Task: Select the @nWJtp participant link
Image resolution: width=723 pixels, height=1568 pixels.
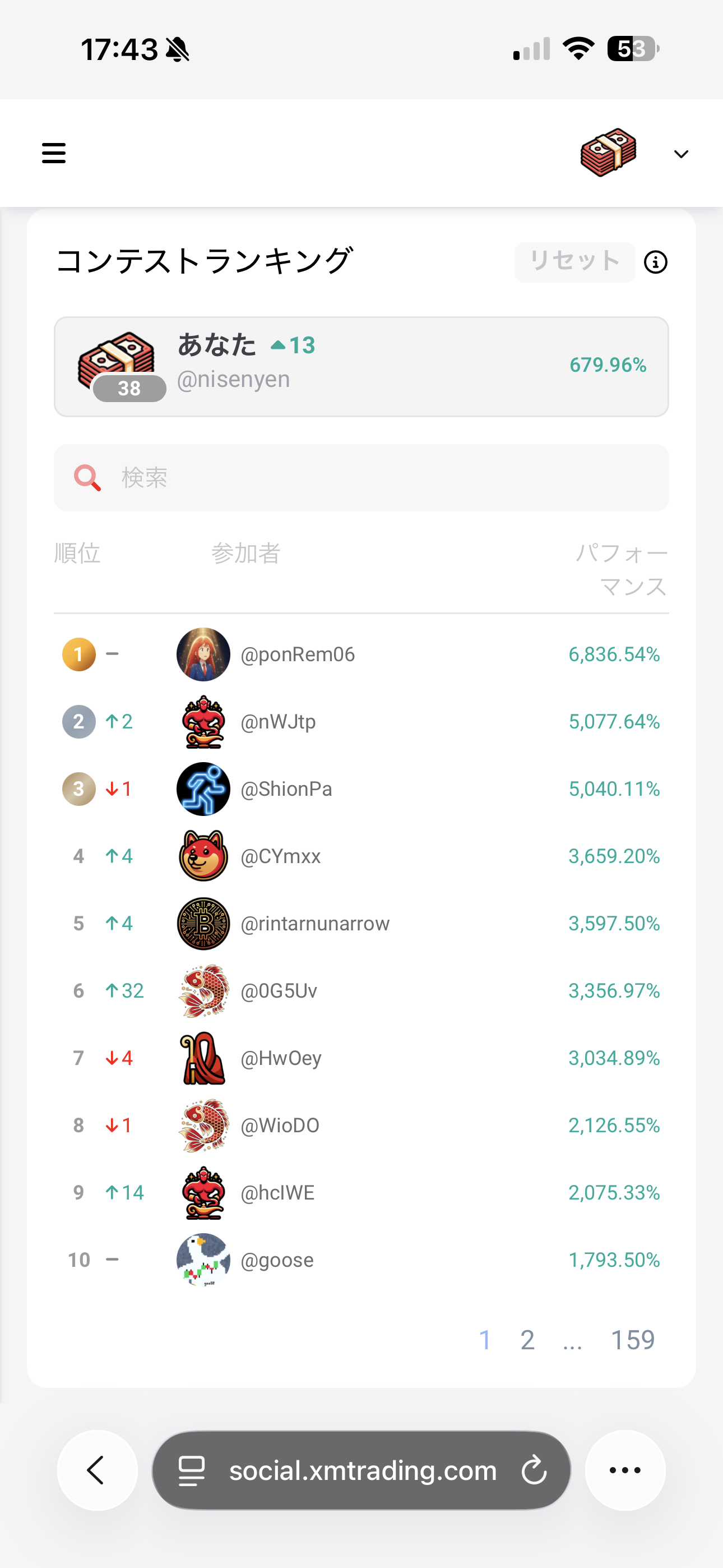Action: pos(278,722)
